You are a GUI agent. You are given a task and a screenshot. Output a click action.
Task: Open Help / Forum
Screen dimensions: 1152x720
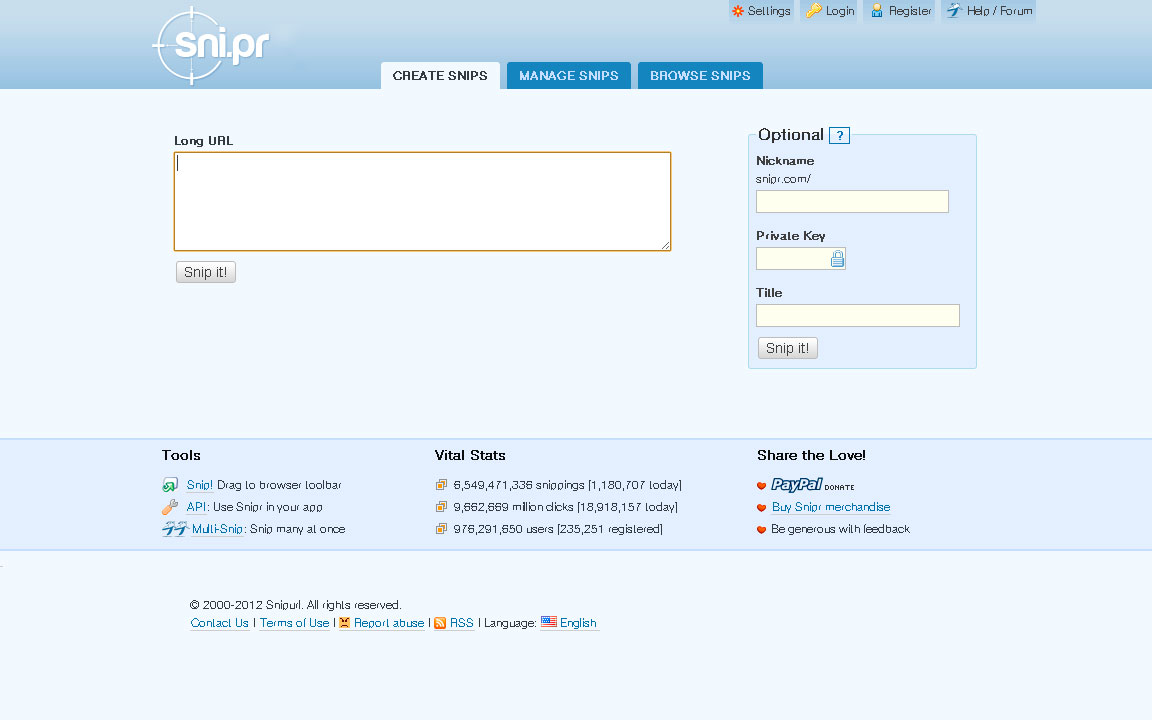pos(989,11)
